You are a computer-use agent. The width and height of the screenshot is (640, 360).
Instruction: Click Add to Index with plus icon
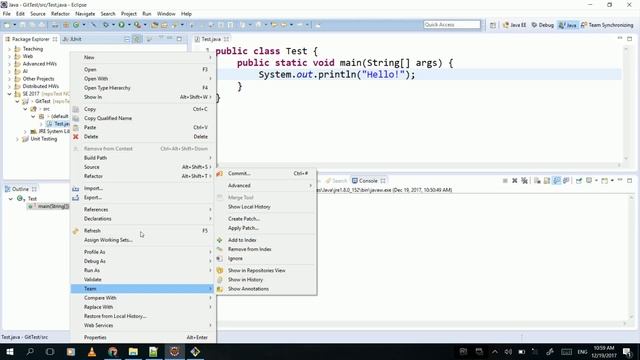(266, 240)
